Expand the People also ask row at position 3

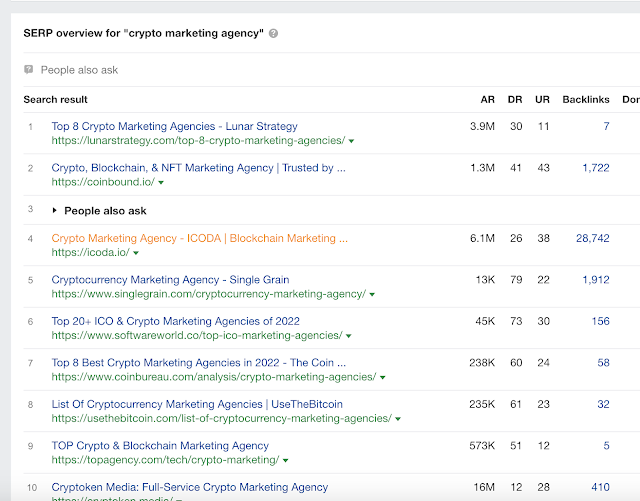pos(55,211)
